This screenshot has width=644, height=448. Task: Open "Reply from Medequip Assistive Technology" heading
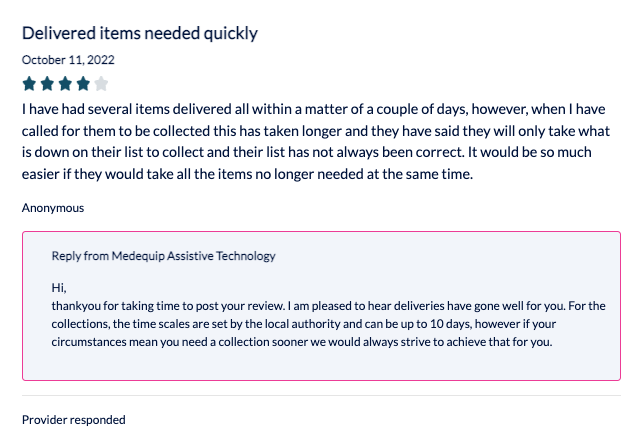click(x=163, y=256)
